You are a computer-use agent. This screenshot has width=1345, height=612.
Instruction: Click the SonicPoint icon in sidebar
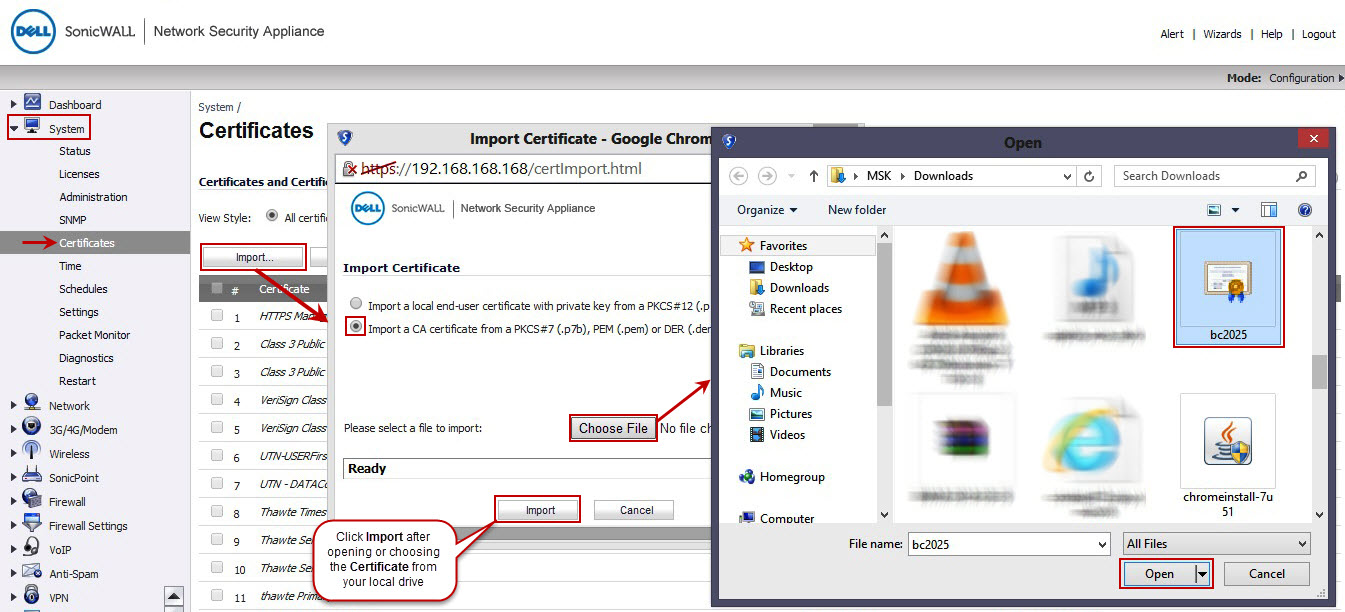(32, 476)
